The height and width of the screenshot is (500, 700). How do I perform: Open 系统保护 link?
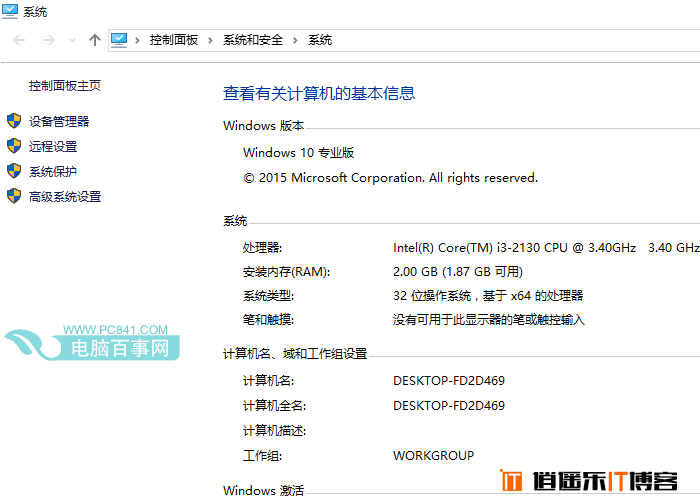tap(53, 171)
